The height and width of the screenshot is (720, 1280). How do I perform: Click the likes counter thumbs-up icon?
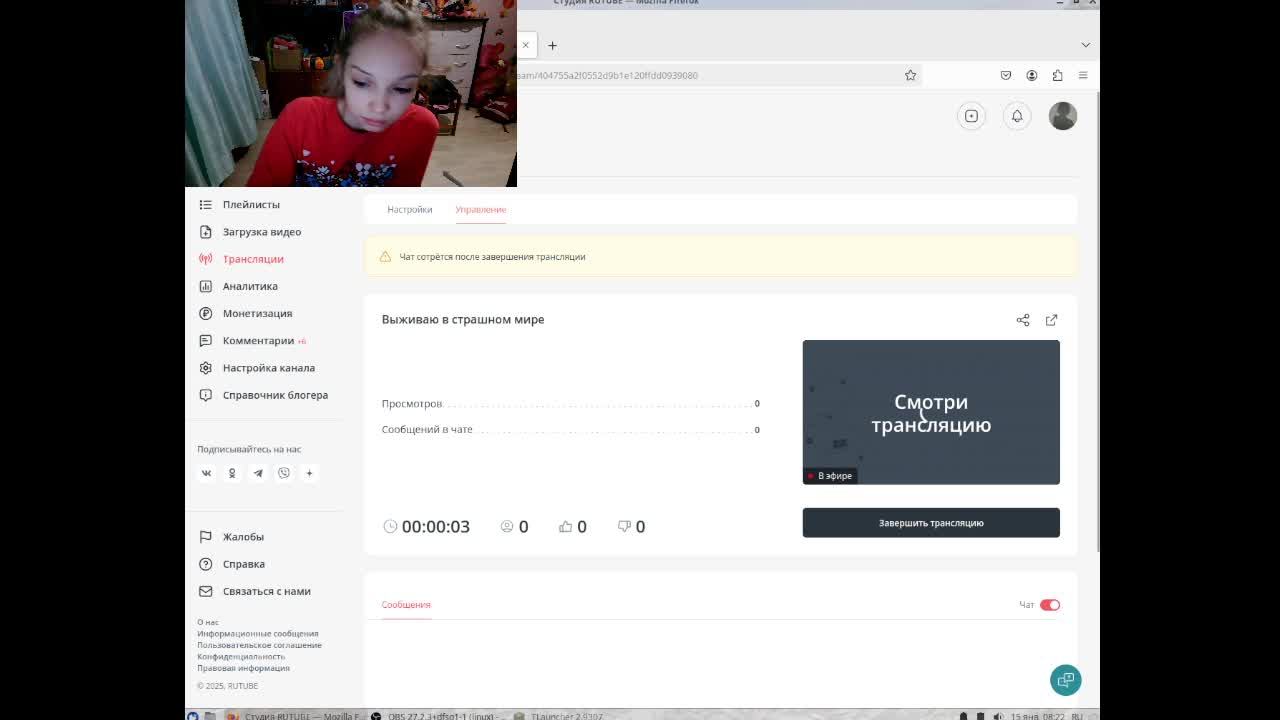565,526
